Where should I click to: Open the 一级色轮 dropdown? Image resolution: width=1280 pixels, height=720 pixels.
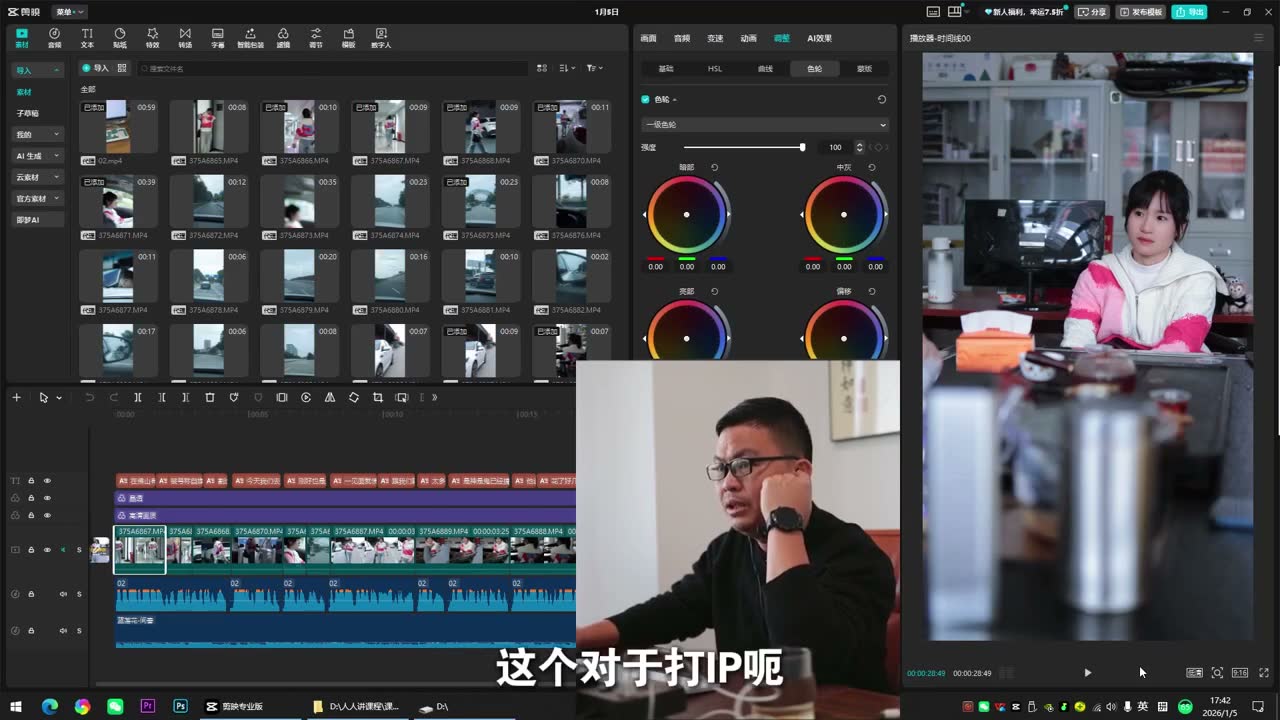point(764,125)
